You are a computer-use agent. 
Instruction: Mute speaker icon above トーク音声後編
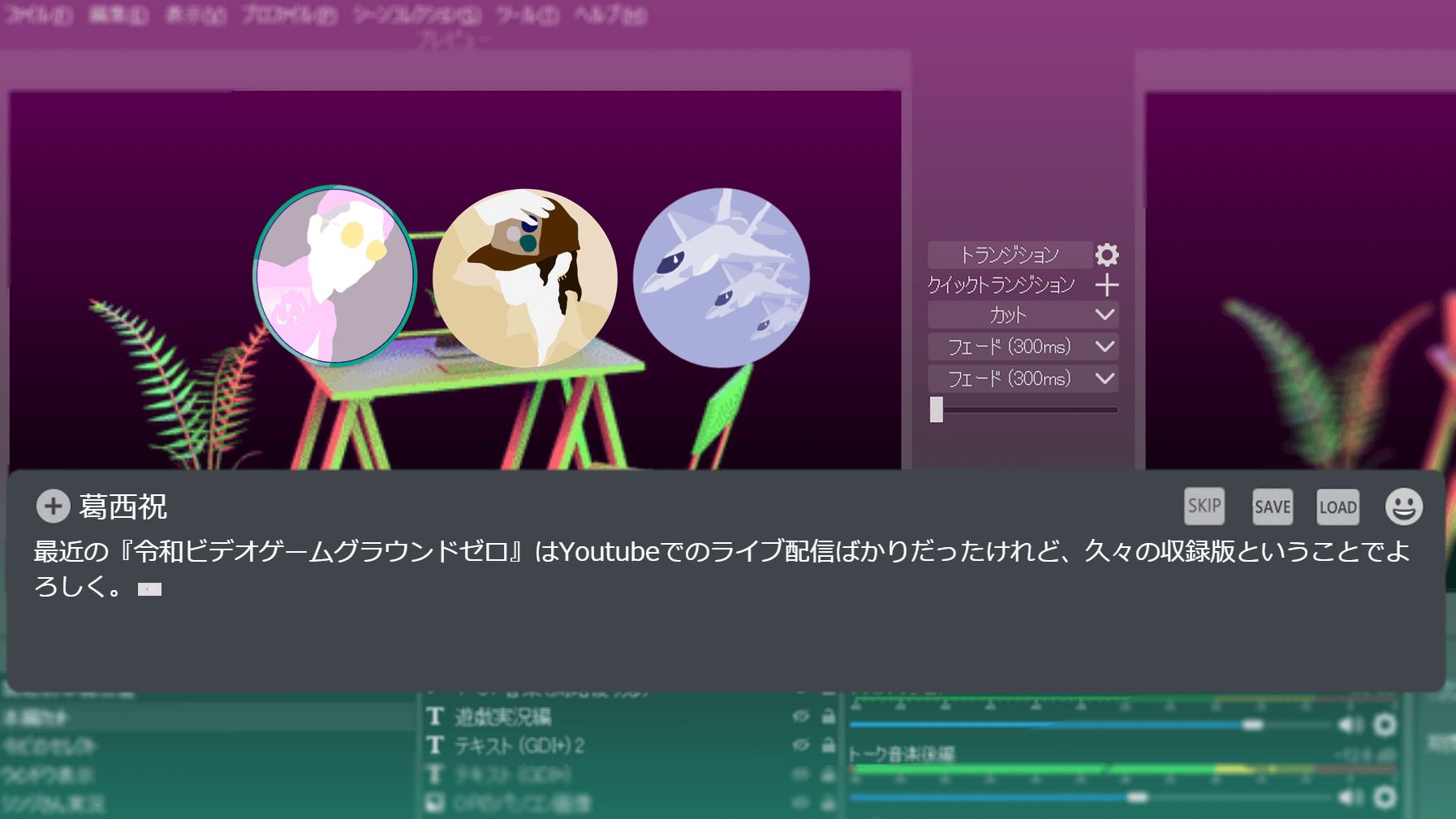[x=1350, y=724]
